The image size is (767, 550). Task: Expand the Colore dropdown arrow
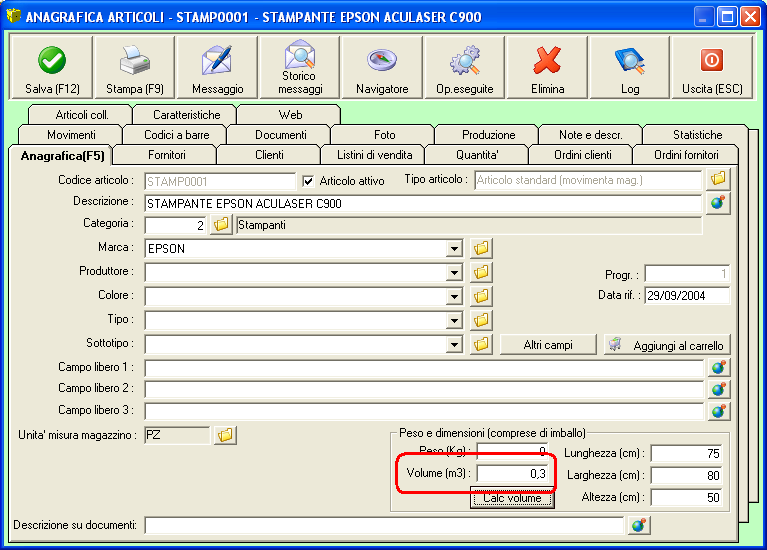tap(454, 297)
